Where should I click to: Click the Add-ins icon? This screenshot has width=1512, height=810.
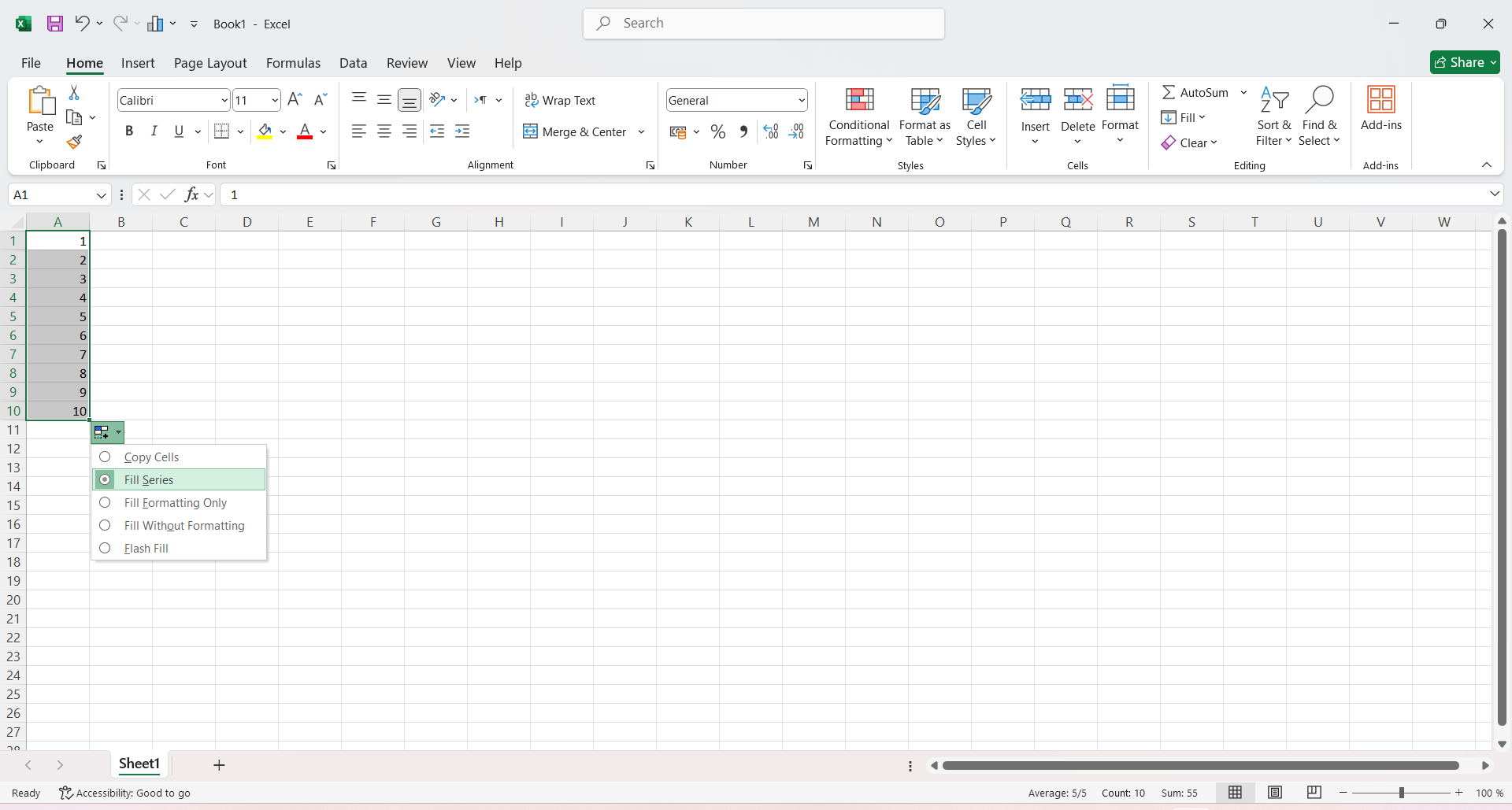[1381, 101]
